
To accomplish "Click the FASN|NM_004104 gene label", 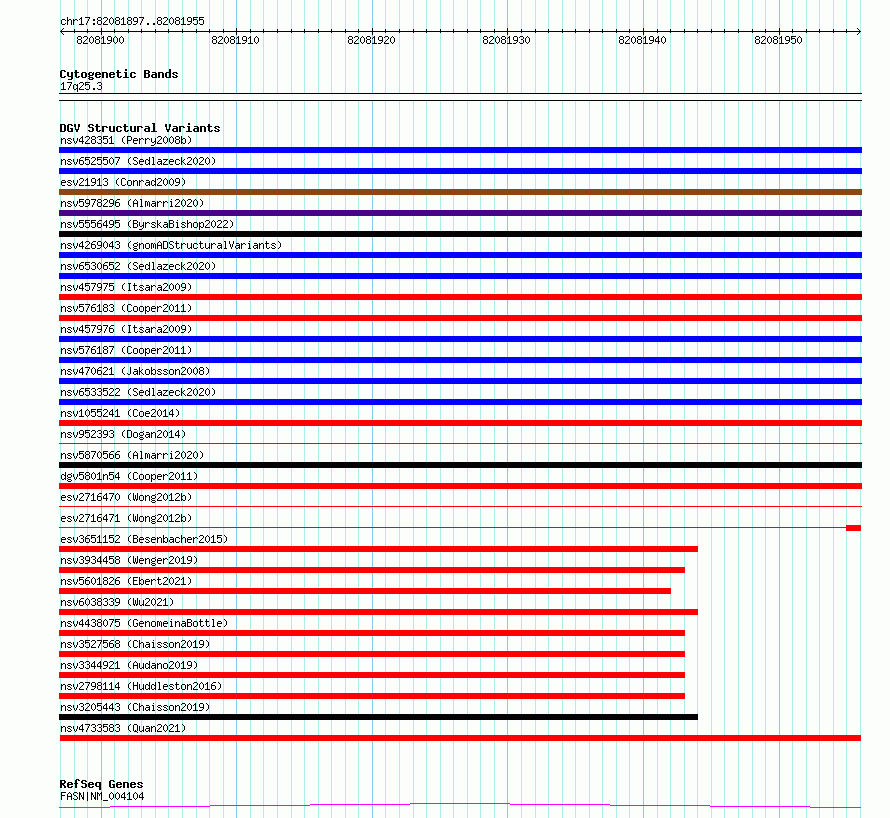I will [x=102, y=796].
